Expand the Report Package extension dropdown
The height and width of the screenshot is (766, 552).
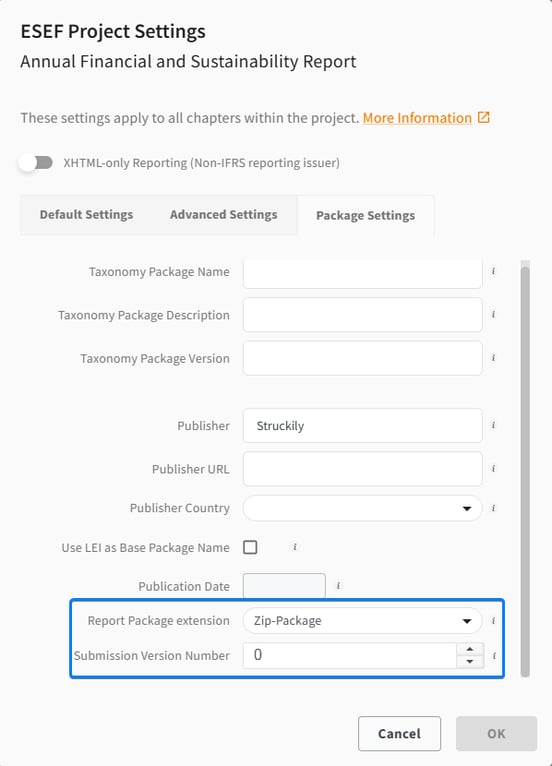pyautogui.click(x=362, y=621)
